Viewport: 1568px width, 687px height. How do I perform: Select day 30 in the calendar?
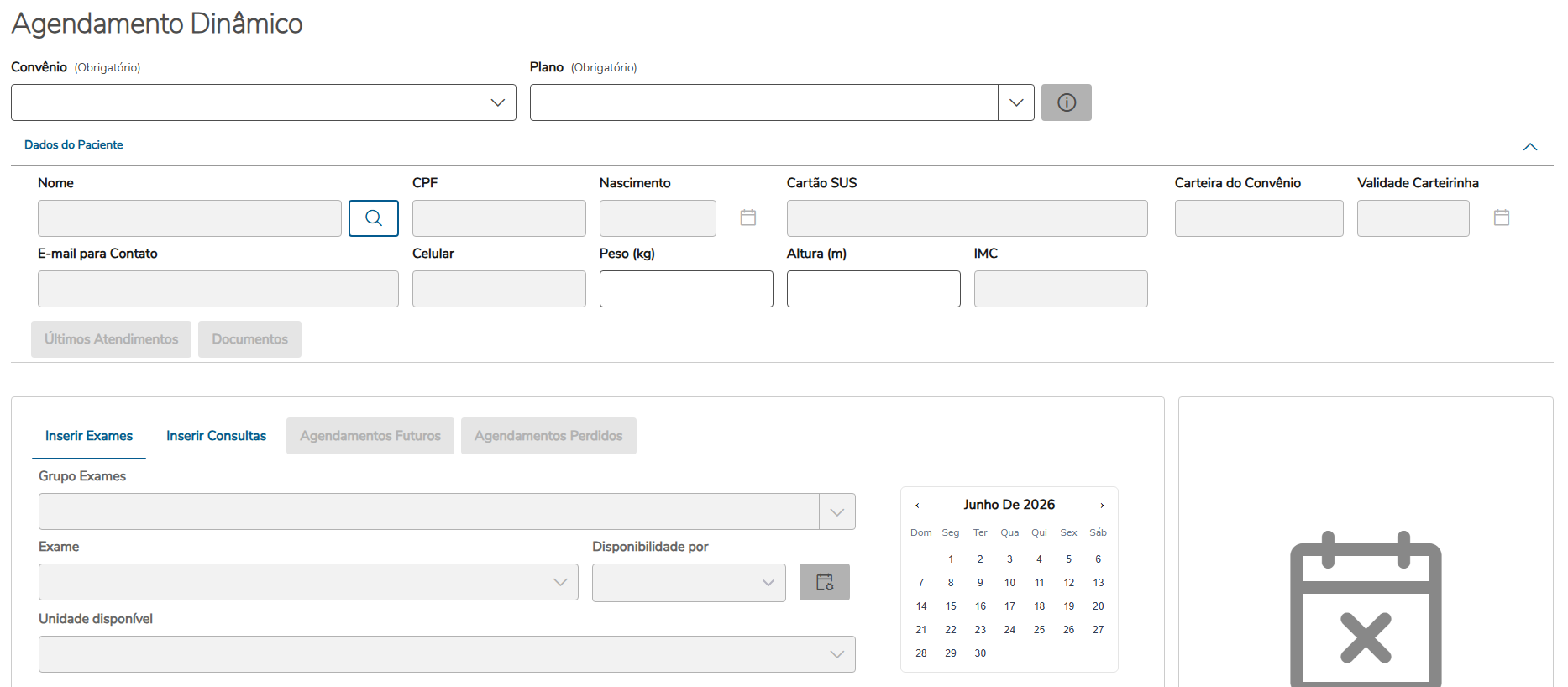click(980, 653)
